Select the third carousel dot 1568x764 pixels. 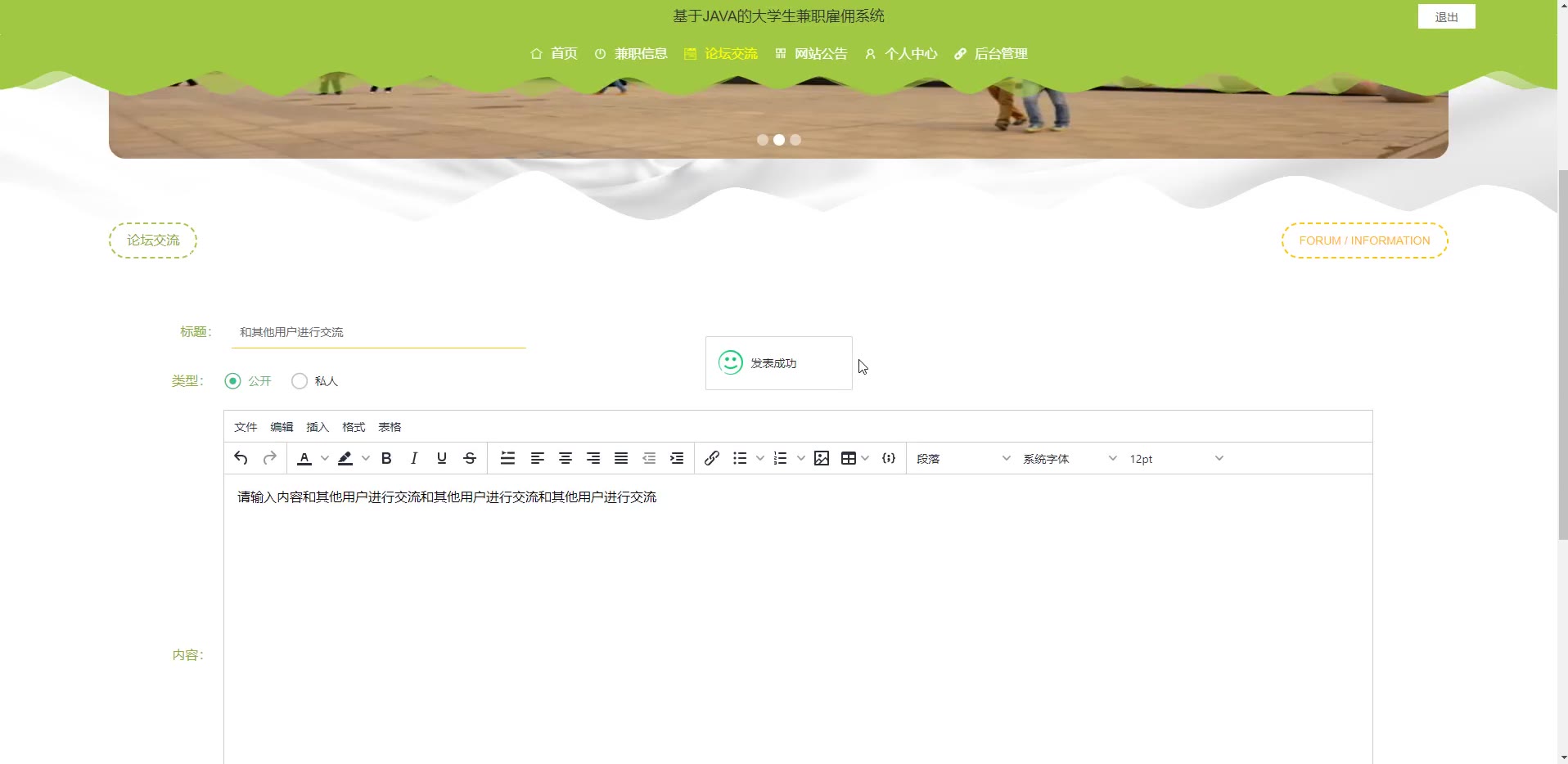pos(795,140)
